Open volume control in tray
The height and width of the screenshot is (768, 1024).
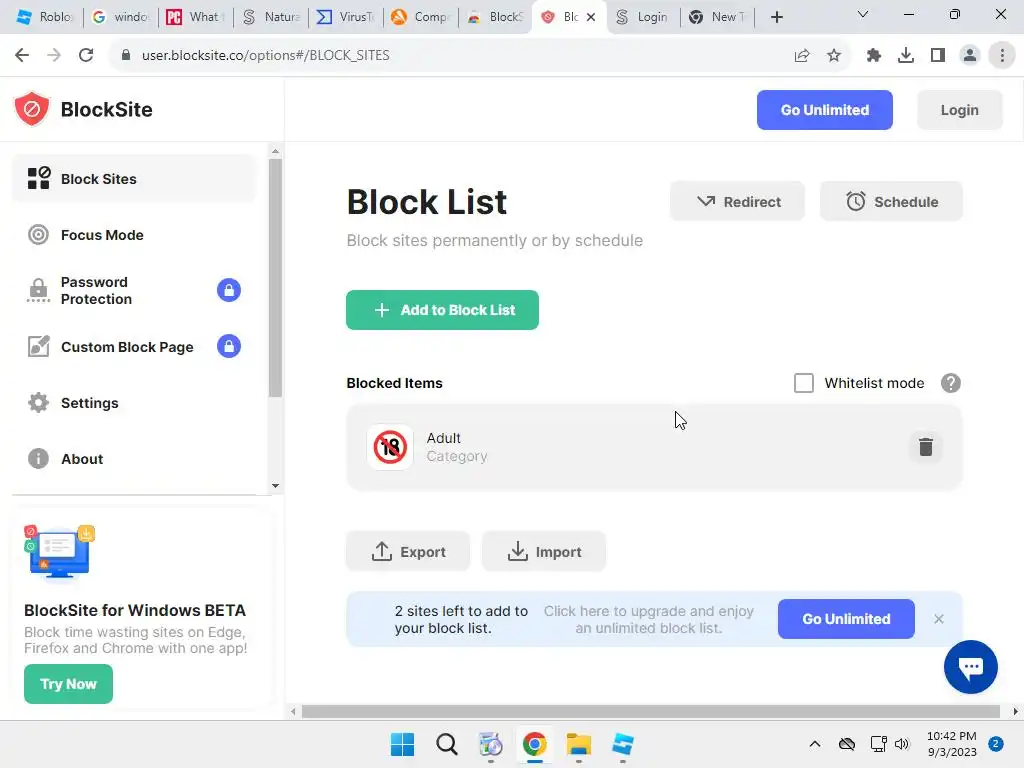coord(902,744)
